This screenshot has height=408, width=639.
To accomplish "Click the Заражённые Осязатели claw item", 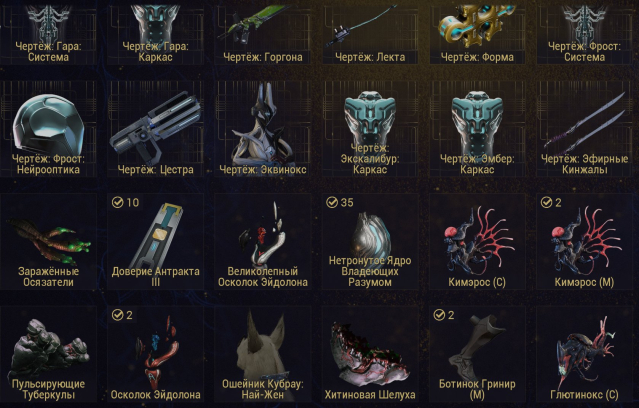I will point(48,241).
